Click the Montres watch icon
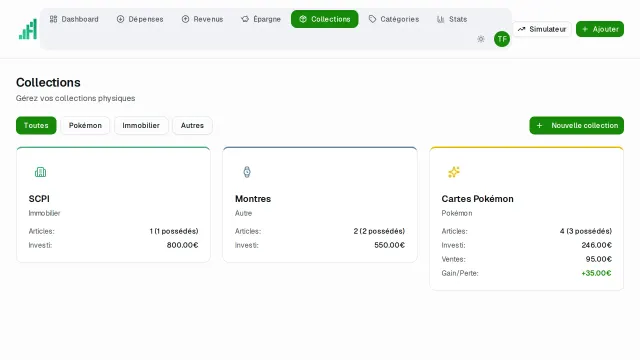 (x=247, y=172)
